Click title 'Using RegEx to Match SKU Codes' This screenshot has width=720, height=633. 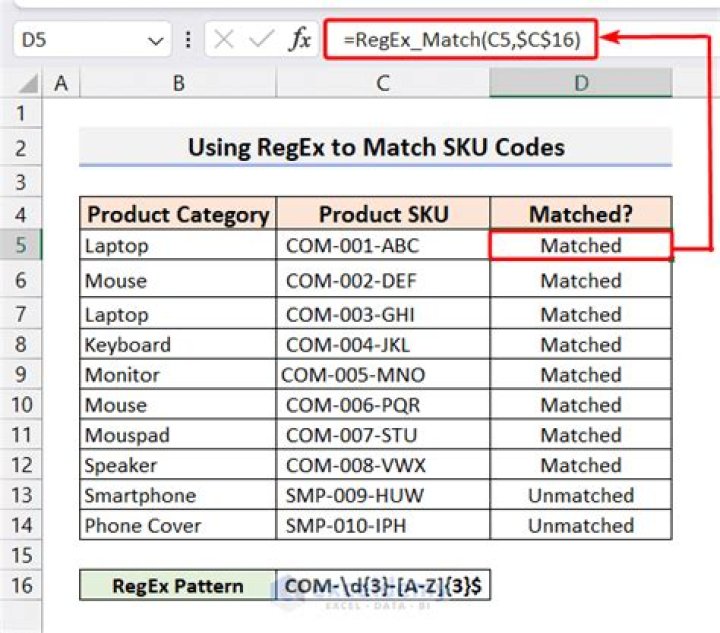coord(376,147)
